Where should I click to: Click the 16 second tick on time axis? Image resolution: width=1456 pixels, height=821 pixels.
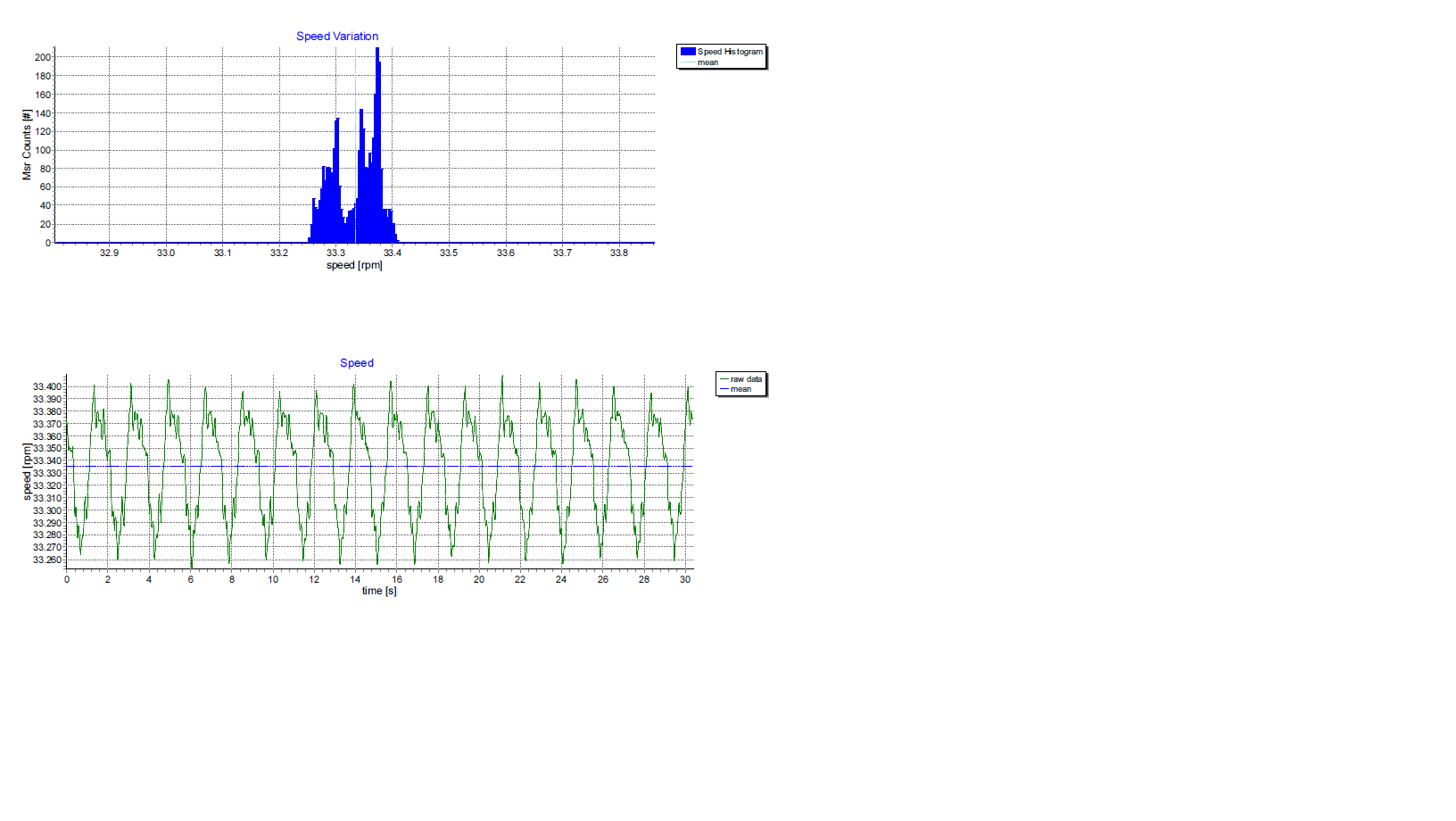click(397, 579)
